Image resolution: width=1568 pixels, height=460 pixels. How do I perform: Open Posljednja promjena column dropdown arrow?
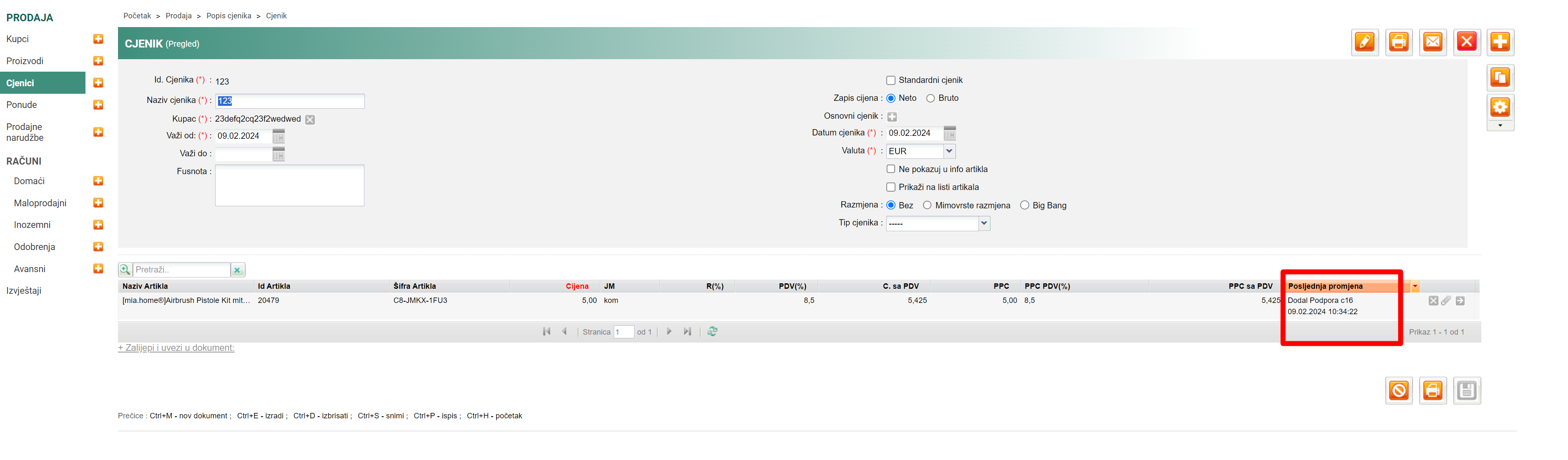[1415, 287]
